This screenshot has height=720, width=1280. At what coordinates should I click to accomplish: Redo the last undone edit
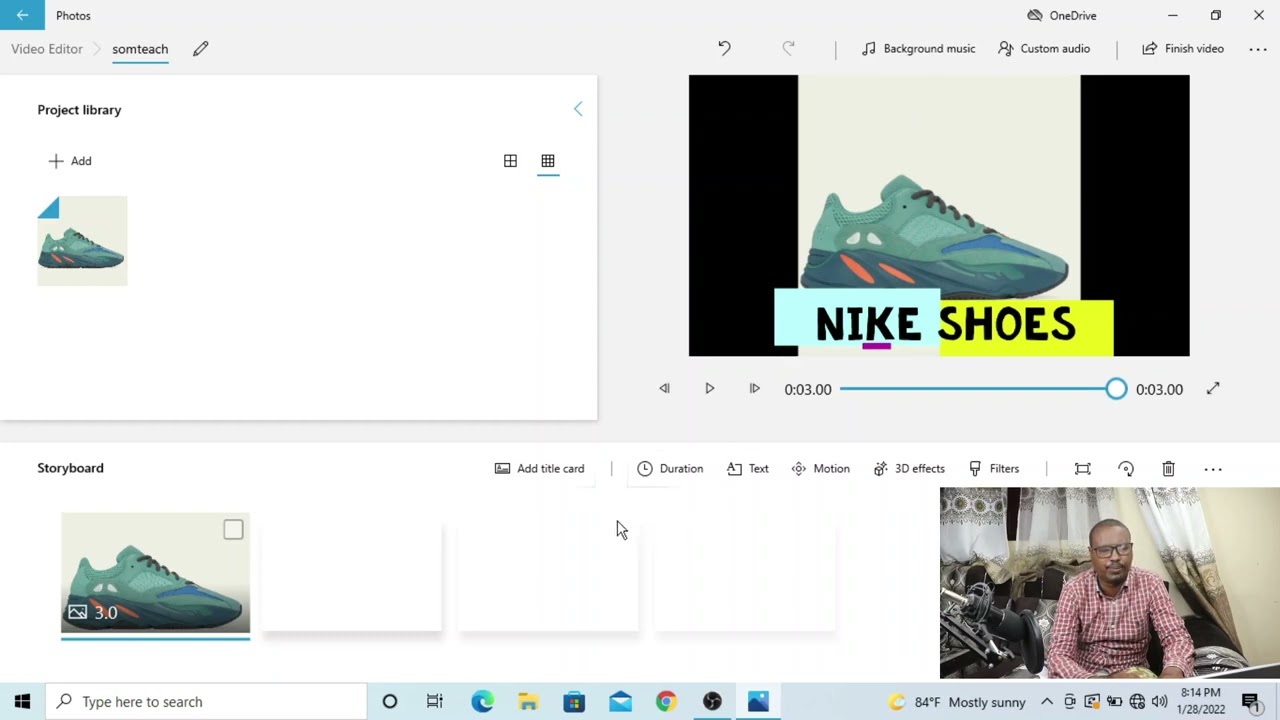point(788,48)
